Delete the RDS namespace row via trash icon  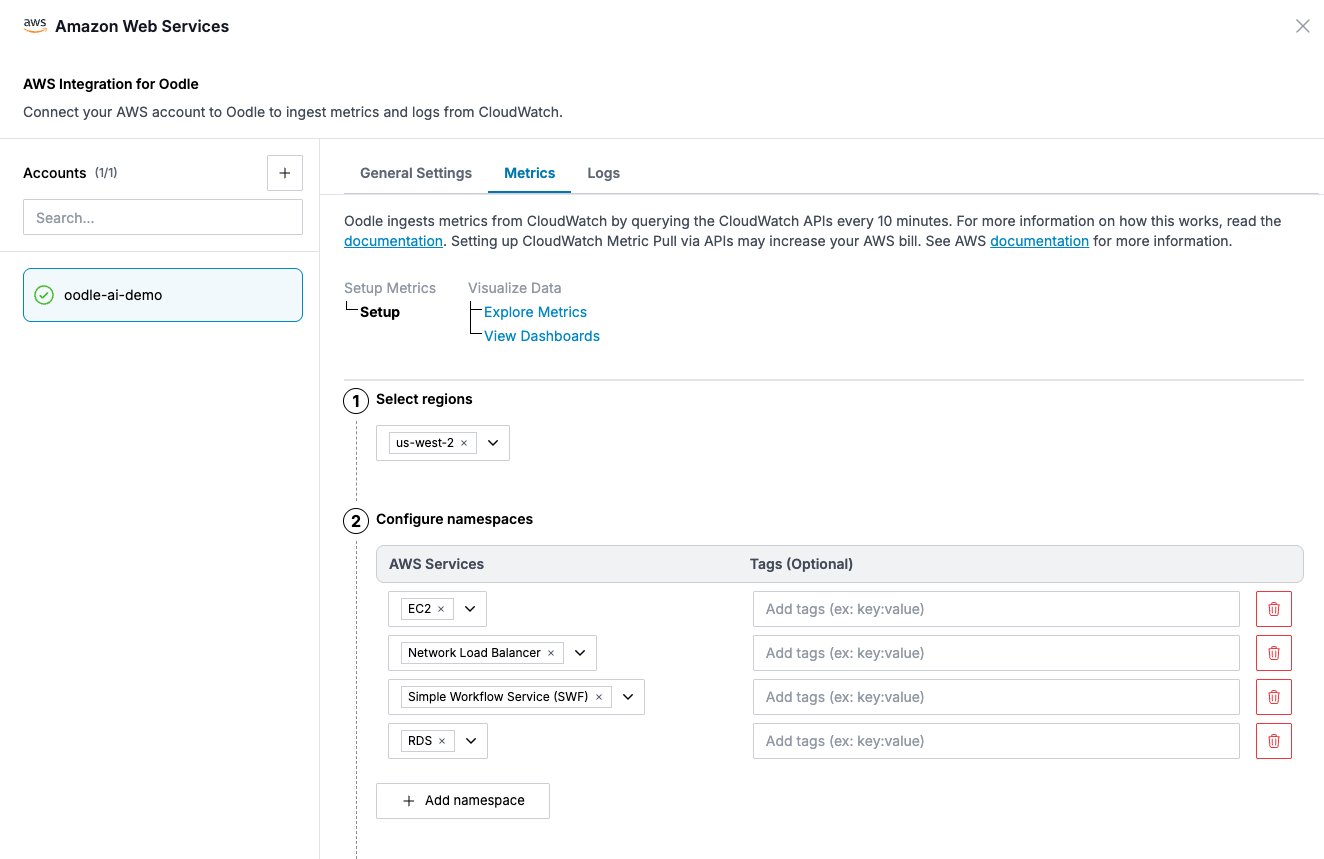[x=1273, y=740]
